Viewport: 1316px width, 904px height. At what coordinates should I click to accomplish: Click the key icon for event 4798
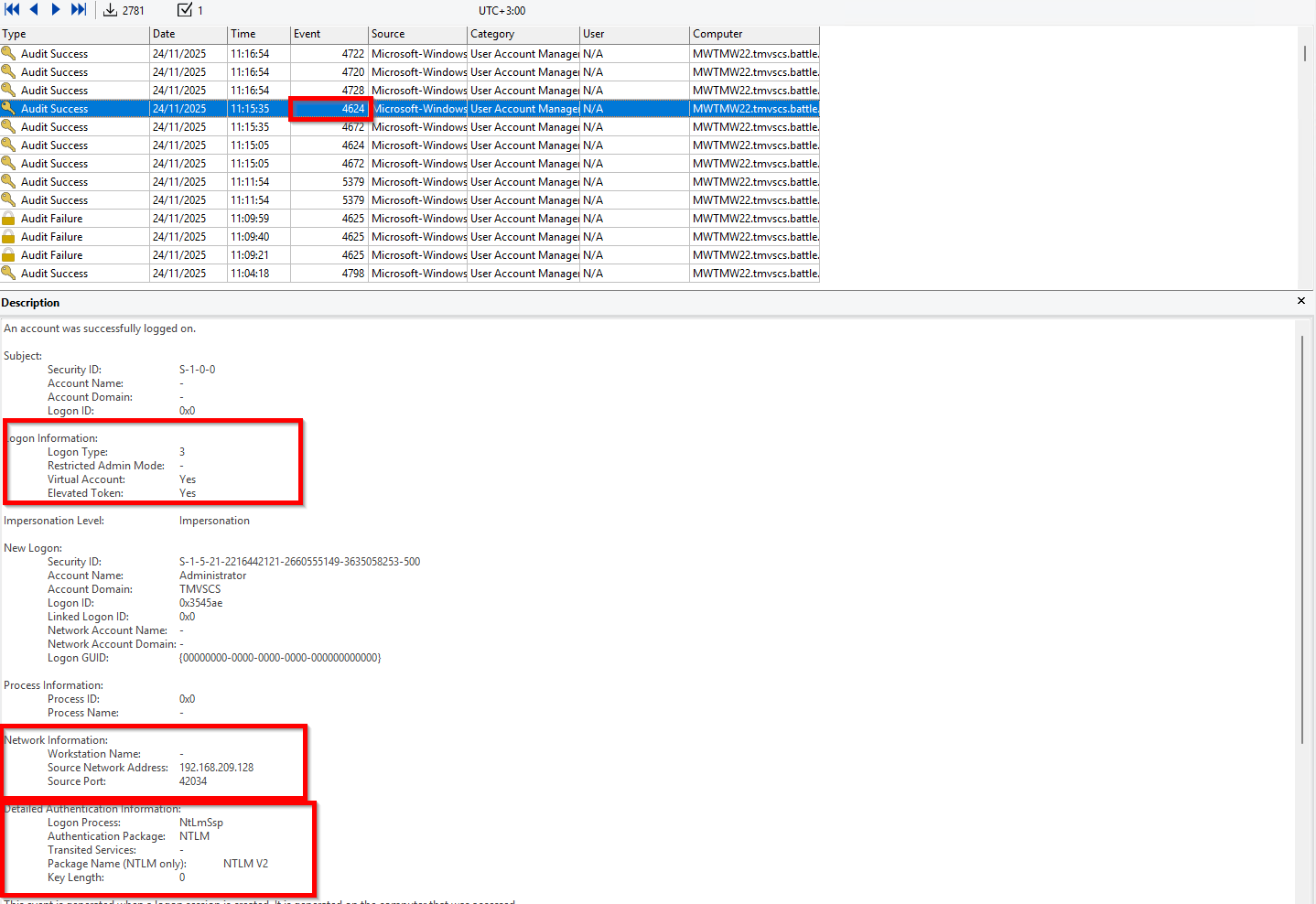click(x=8, y=273)
